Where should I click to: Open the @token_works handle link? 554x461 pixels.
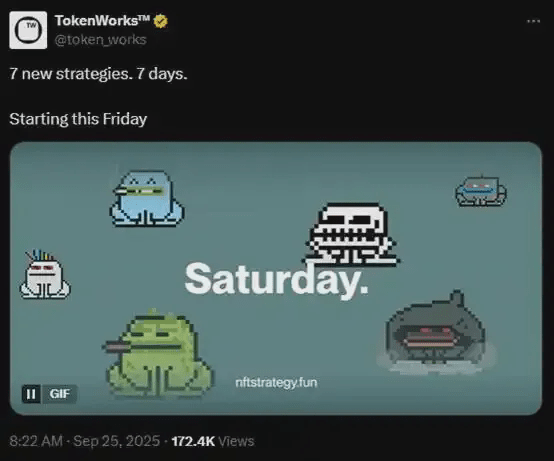coord(100,40)
